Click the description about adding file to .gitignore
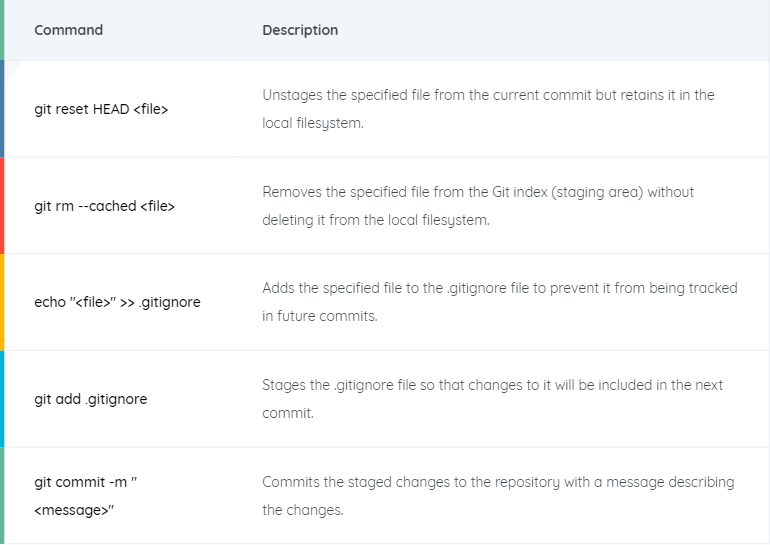This screenshot has height=545, width=770. (500, 302)
